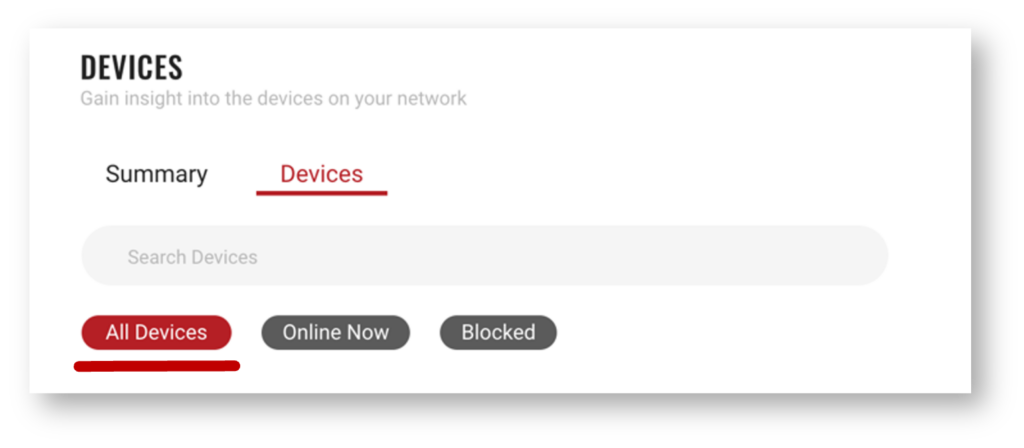
Task: Show only blocked devices
Action: tap(498, 333)
